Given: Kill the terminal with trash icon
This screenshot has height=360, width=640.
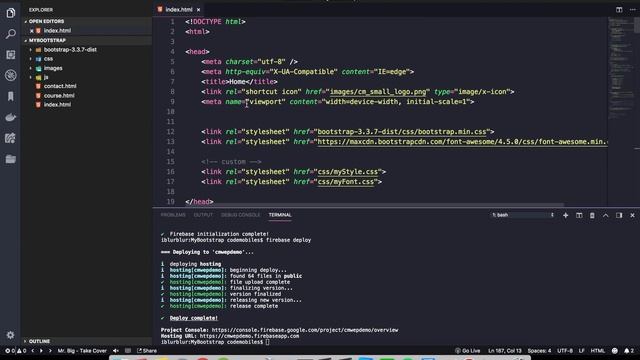Looking at the screenshot, I should pyautogui.click(x=592, y=215).
